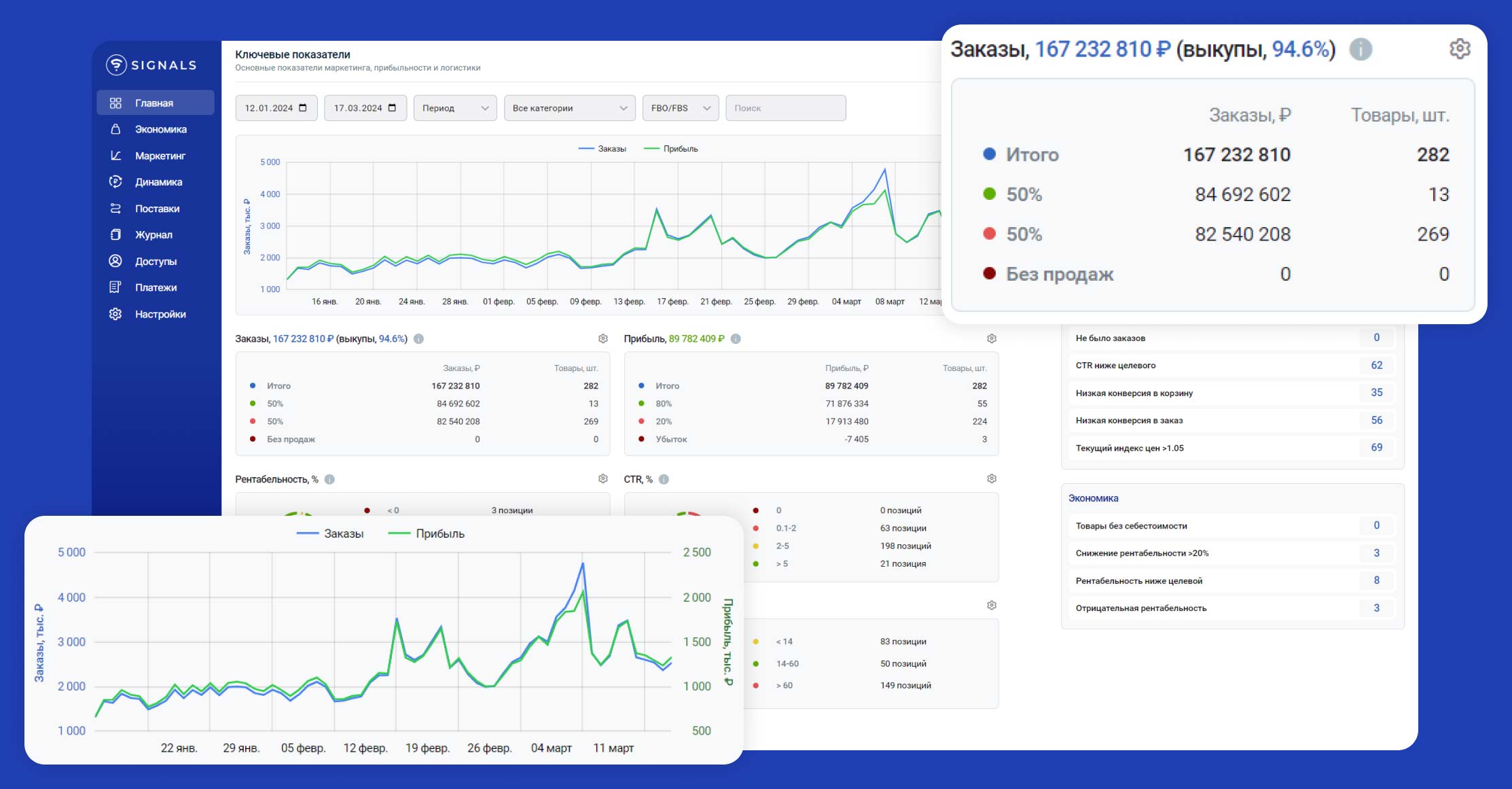Click the blue Итого dot in the enlarged Заказы card
The width and height of the screenshot is (1512, 789).
click(990, 154)
